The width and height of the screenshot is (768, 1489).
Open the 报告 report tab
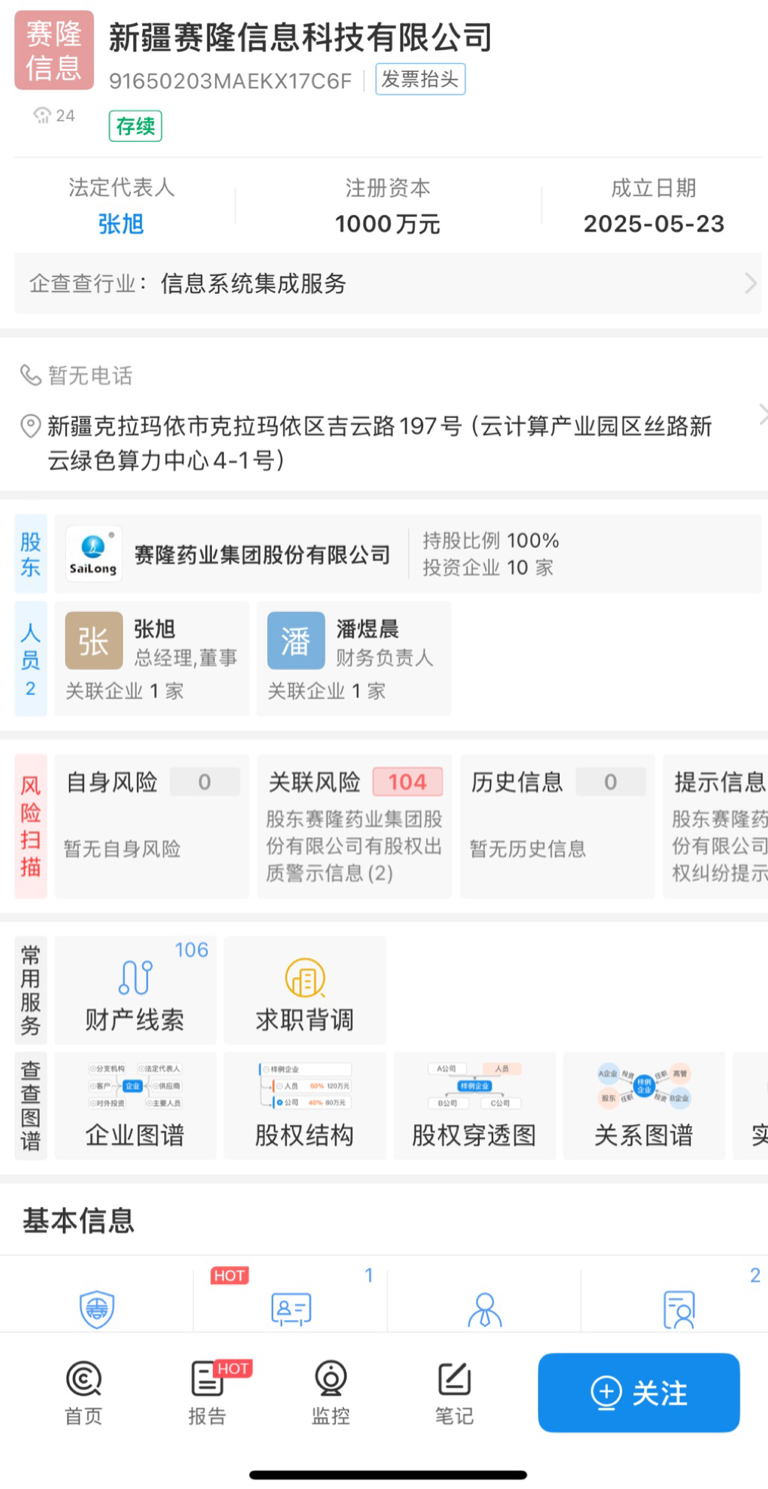pyautogui.click(x=208, y=1392)
